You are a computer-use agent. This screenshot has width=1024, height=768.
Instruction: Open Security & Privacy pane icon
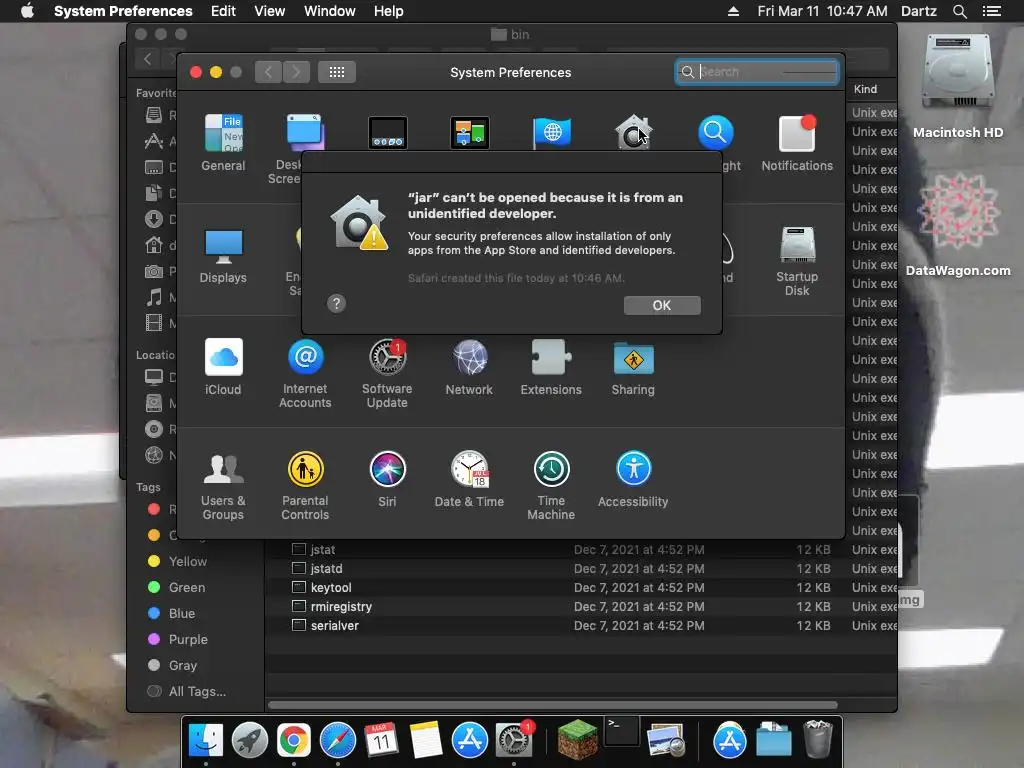tap(633, 133)
